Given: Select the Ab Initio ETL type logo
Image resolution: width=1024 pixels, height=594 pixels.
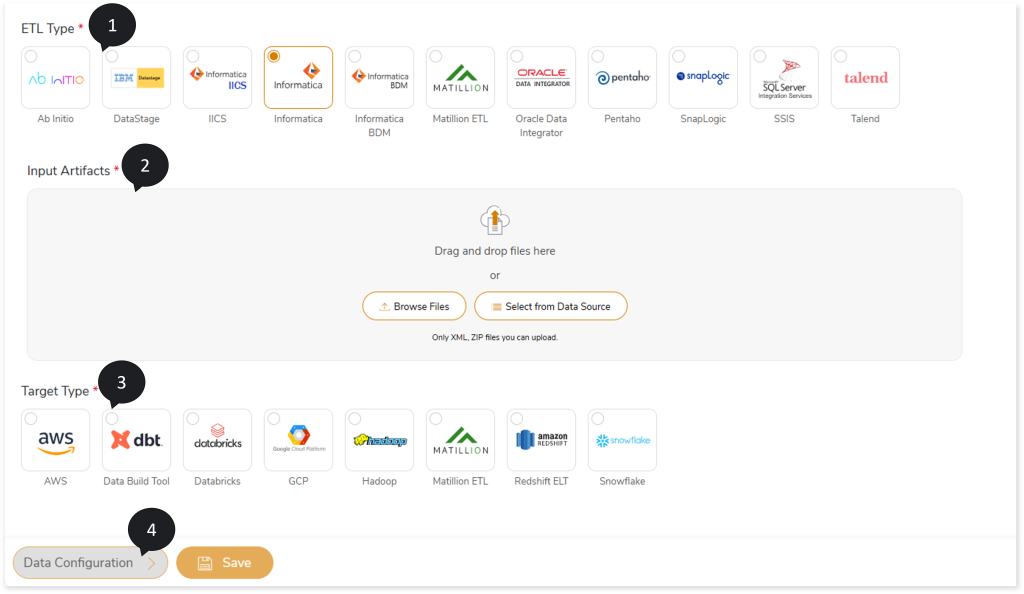Looking at the screenshot, I should pyautogui.click(x=56, y=78).
